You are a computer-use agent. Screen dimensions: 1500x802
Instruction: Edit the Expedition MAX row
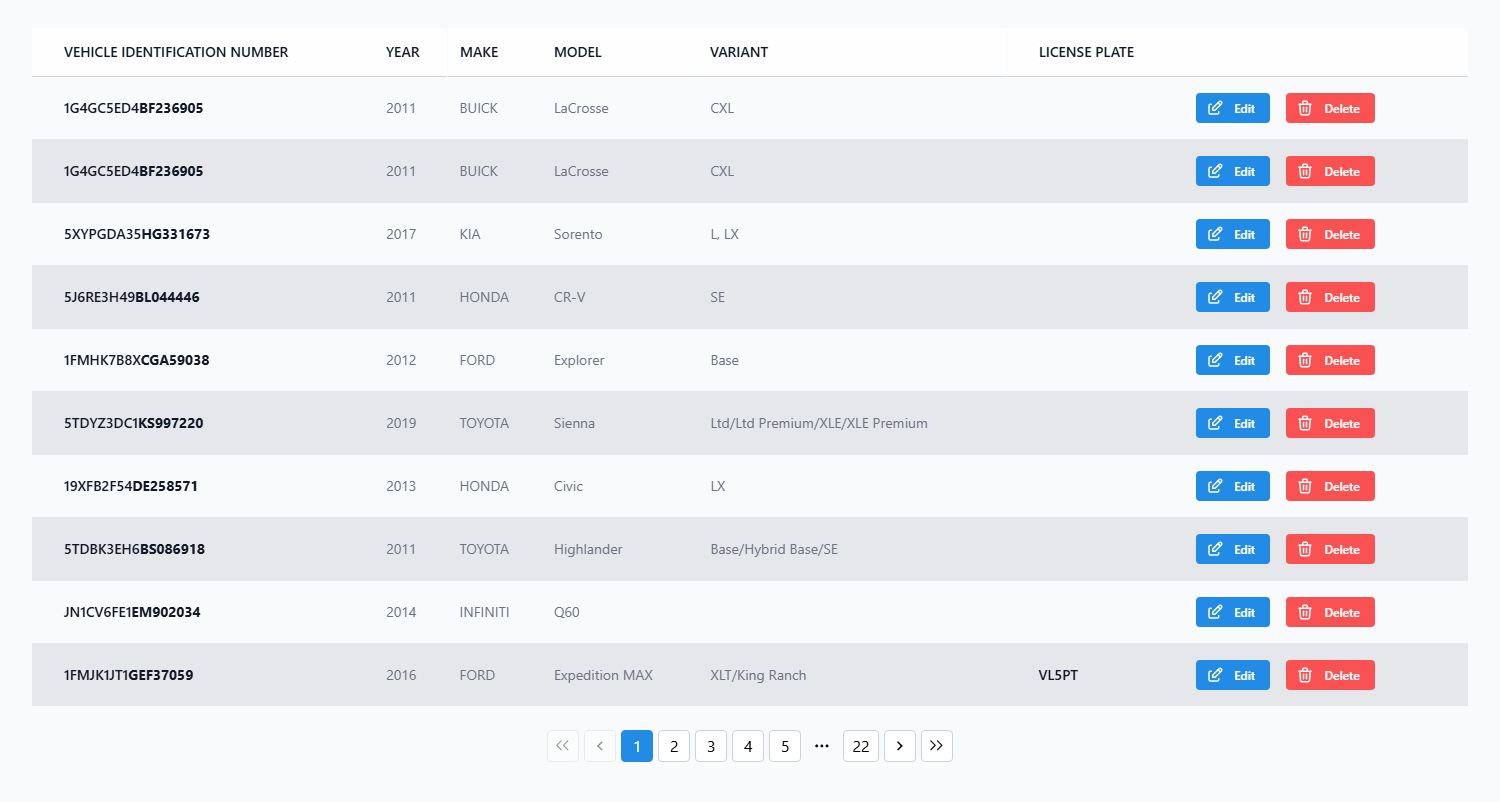(1233, 675)
